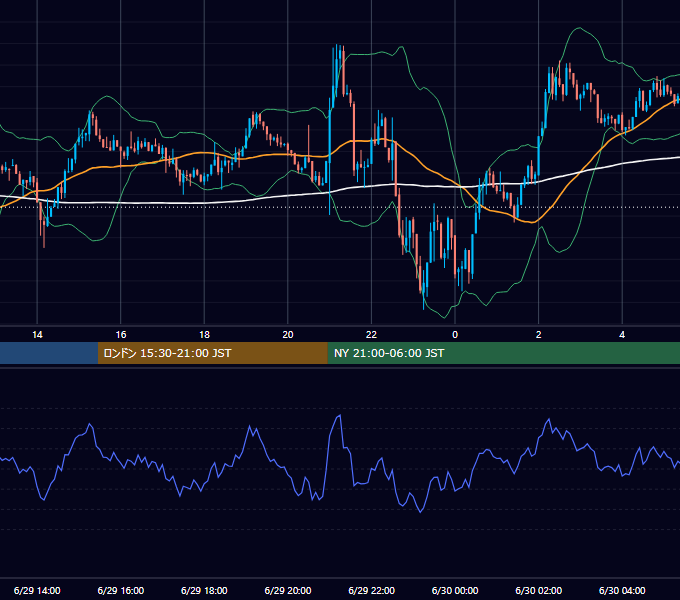The height and width of the screenshot is (600, 680).
Task: Click the 6/29 22:00 date label
Action: tap(371, 590)
